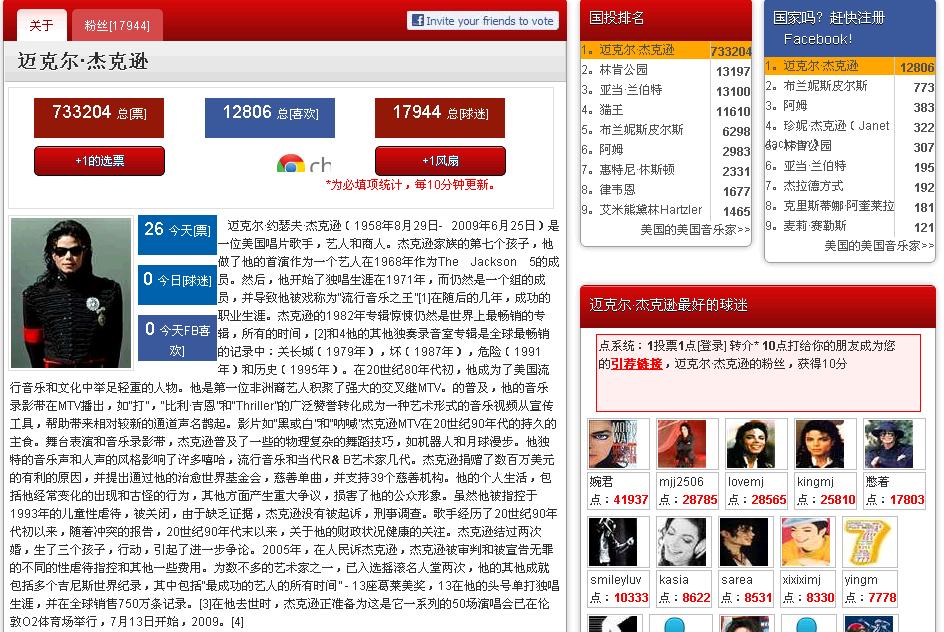Open fan yingm avatar thumbnail
The width and height of the screenshot is (944, 632).
[868, 542]
